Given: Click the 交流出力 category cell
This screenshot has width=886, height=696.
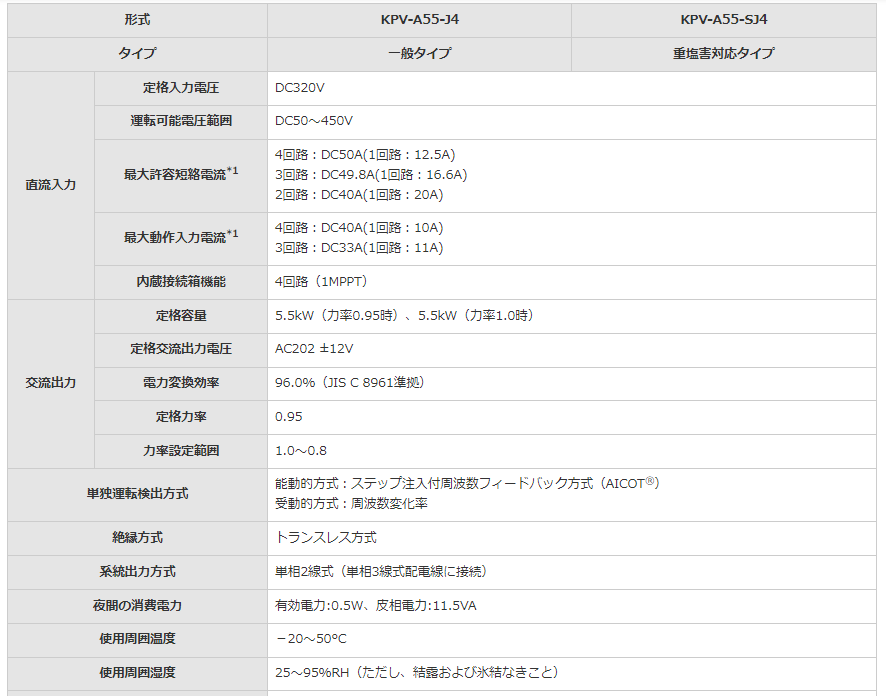Looking at the screenshot, I should pos(51,383).
